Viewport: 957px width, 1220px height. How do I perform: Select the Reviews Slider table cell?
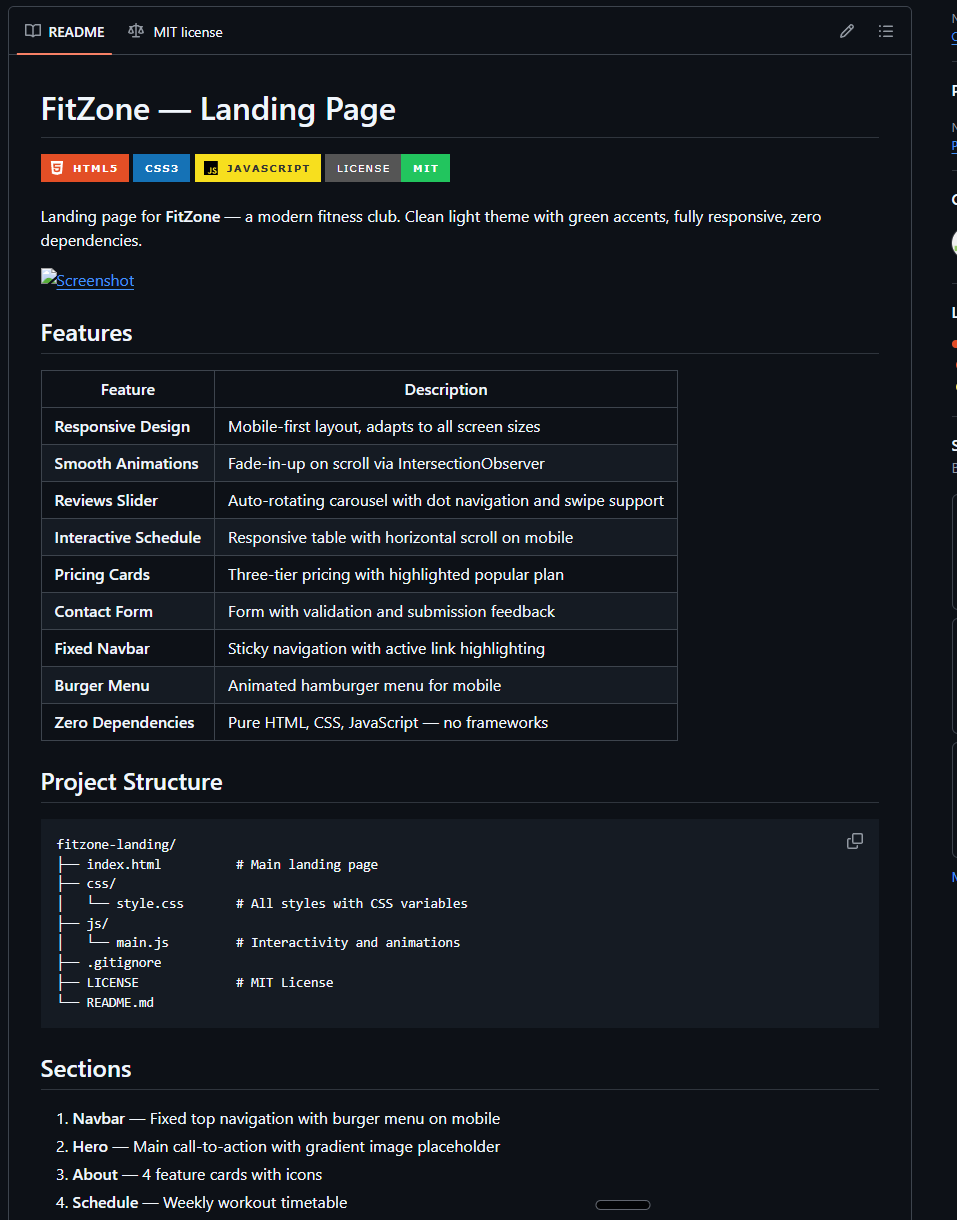(x=106, y=500)
